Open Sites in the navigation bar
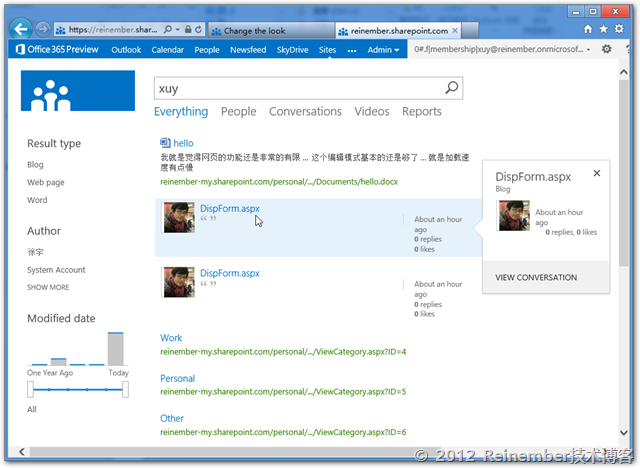 (x=327, y=50)
